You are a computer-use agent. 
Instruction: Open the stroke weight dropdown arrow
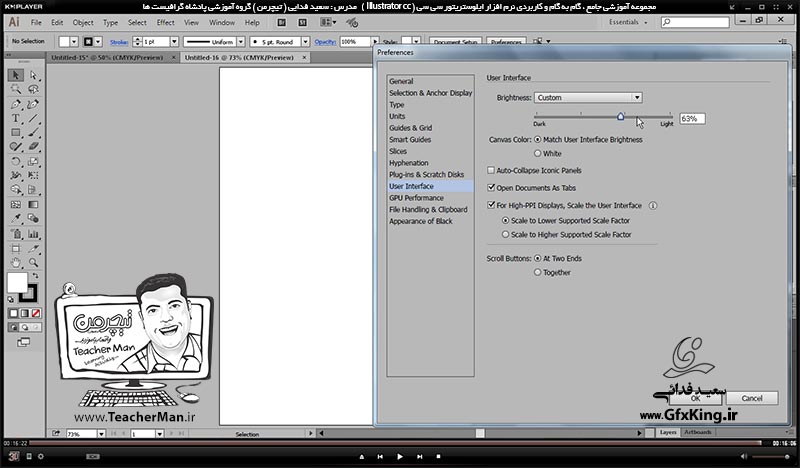point(174,41)
